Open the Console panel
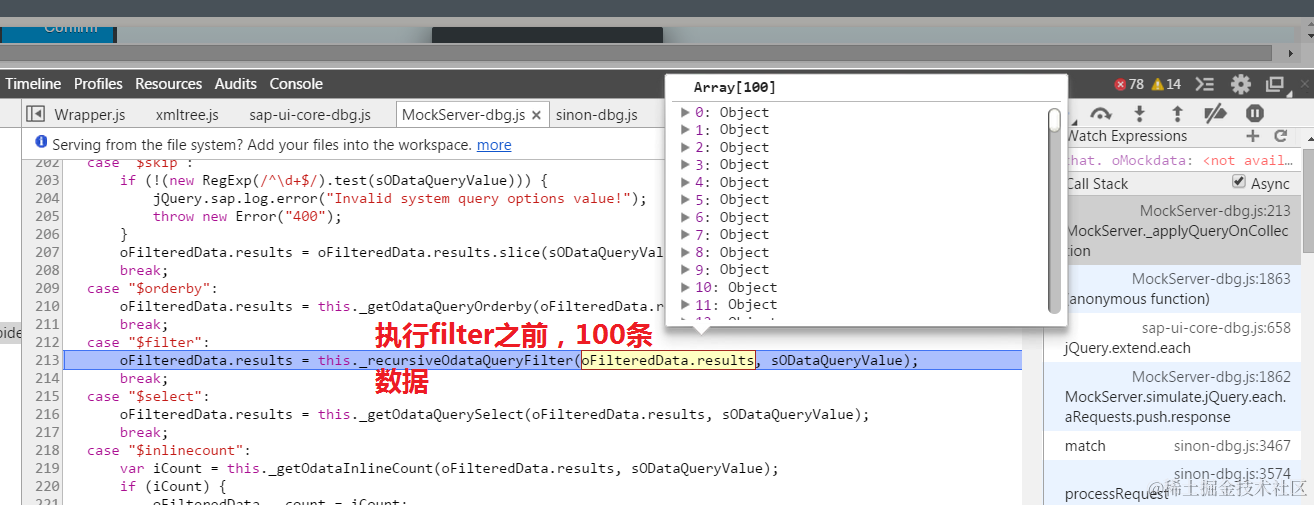This screenshot has height=505, width=1314. (296, 84)
